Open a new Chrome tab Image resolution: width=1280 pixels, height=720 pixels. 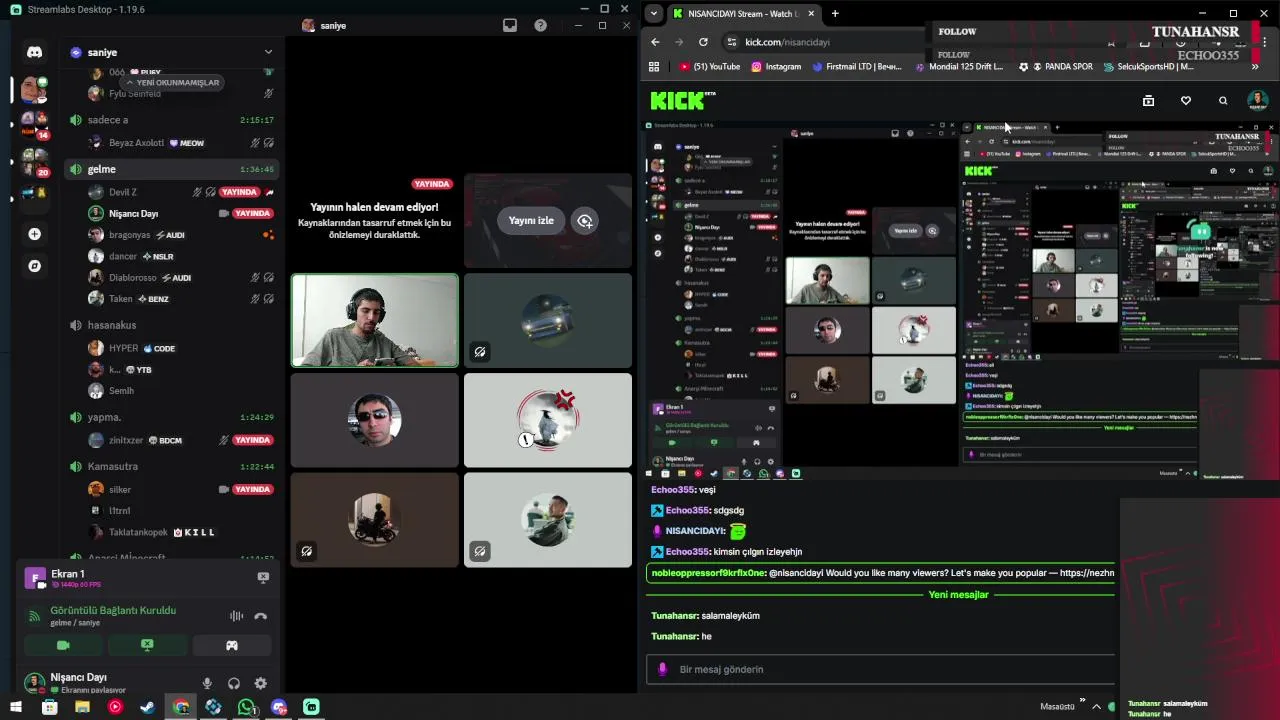tap(835, 13)
